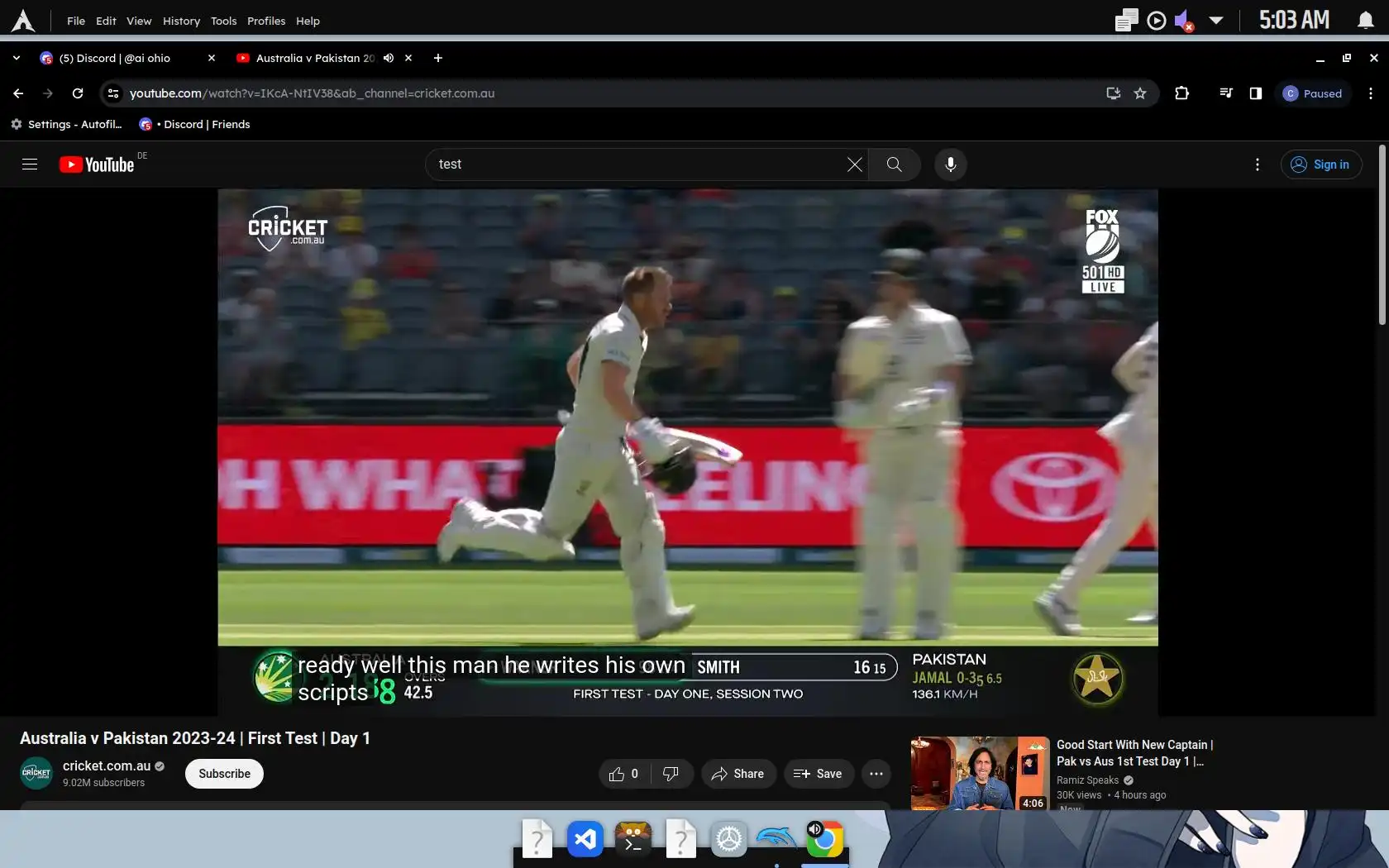The width and height of the screenshot is (1389, 868).
Task: Click the 5:03 AM clock
Action: point(1294,21)
